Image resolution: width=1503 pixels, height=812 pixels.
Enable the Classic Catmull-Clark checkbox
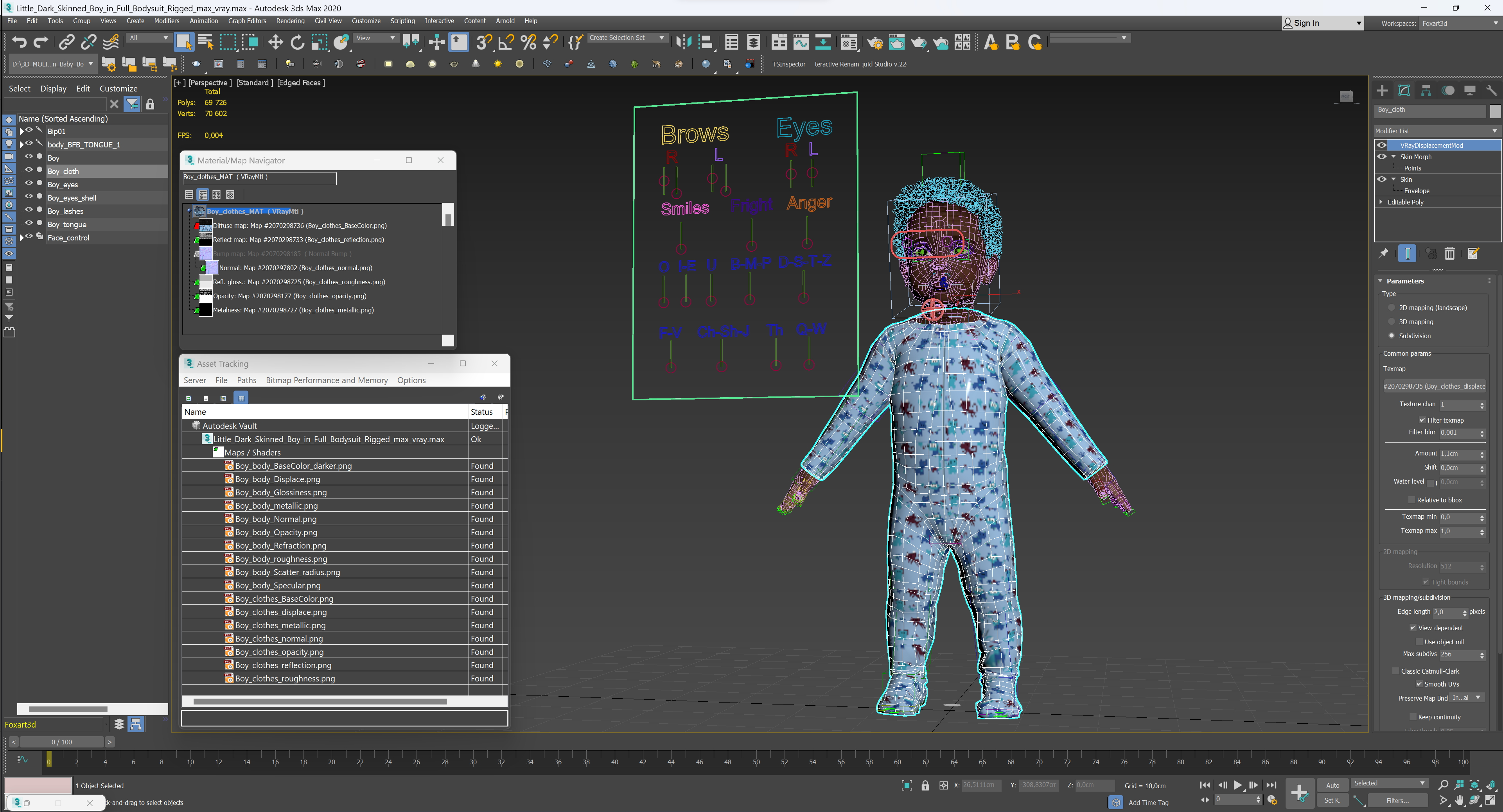click(x=1396, y=671)
